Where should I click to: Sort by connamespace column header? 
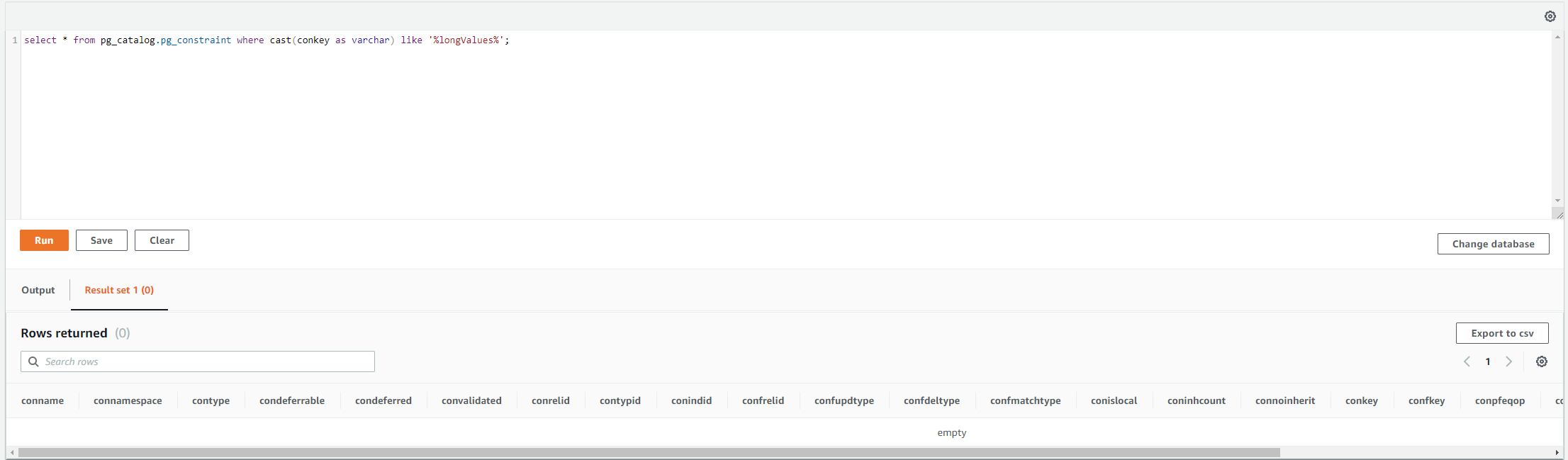[128, 400]
